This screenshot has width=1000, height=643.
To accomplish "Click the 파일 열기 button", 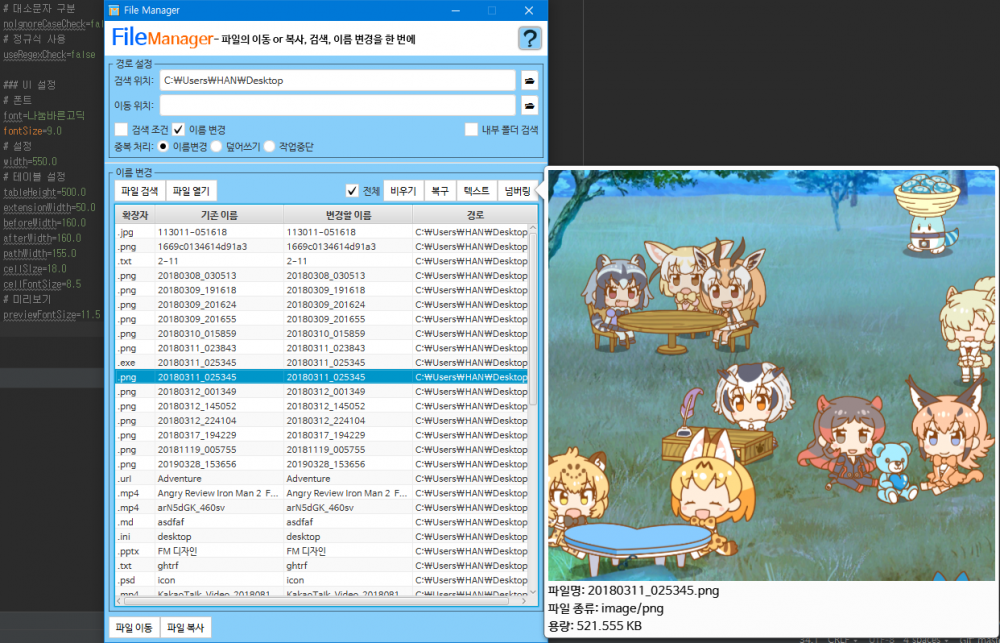I will [x=190, y=191].
